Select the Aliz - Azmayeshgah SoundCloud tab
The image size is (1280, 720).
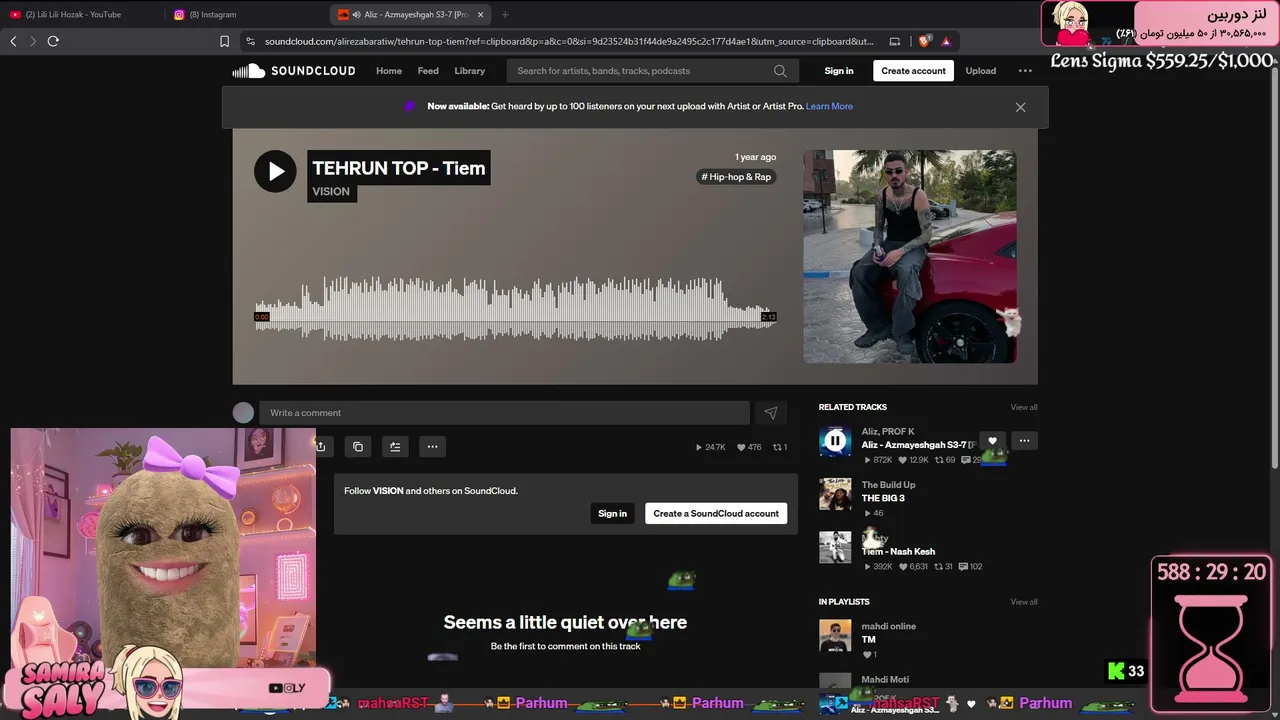(x=410, y=15)
